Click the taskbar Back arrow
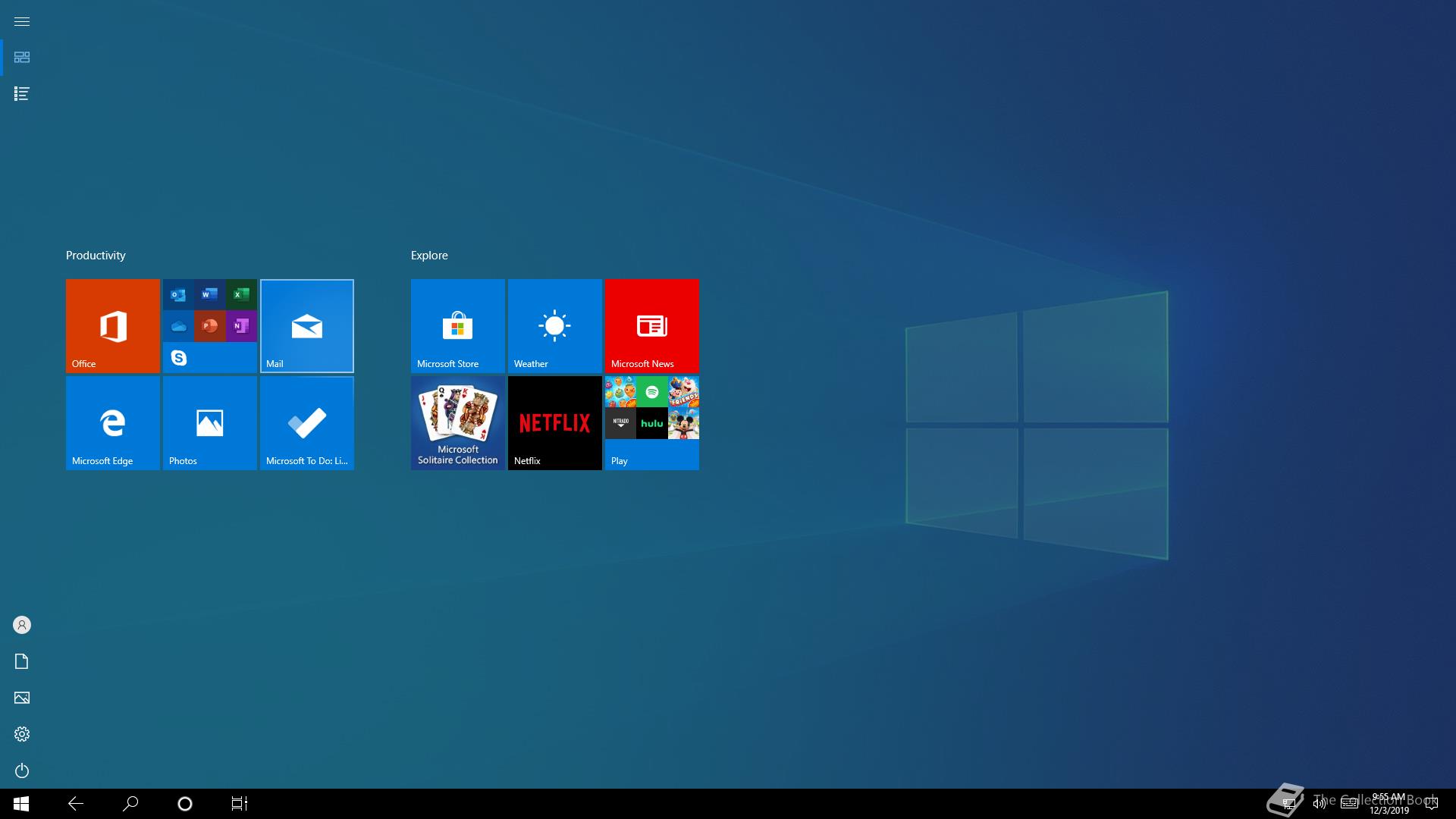 coord(76,804)
